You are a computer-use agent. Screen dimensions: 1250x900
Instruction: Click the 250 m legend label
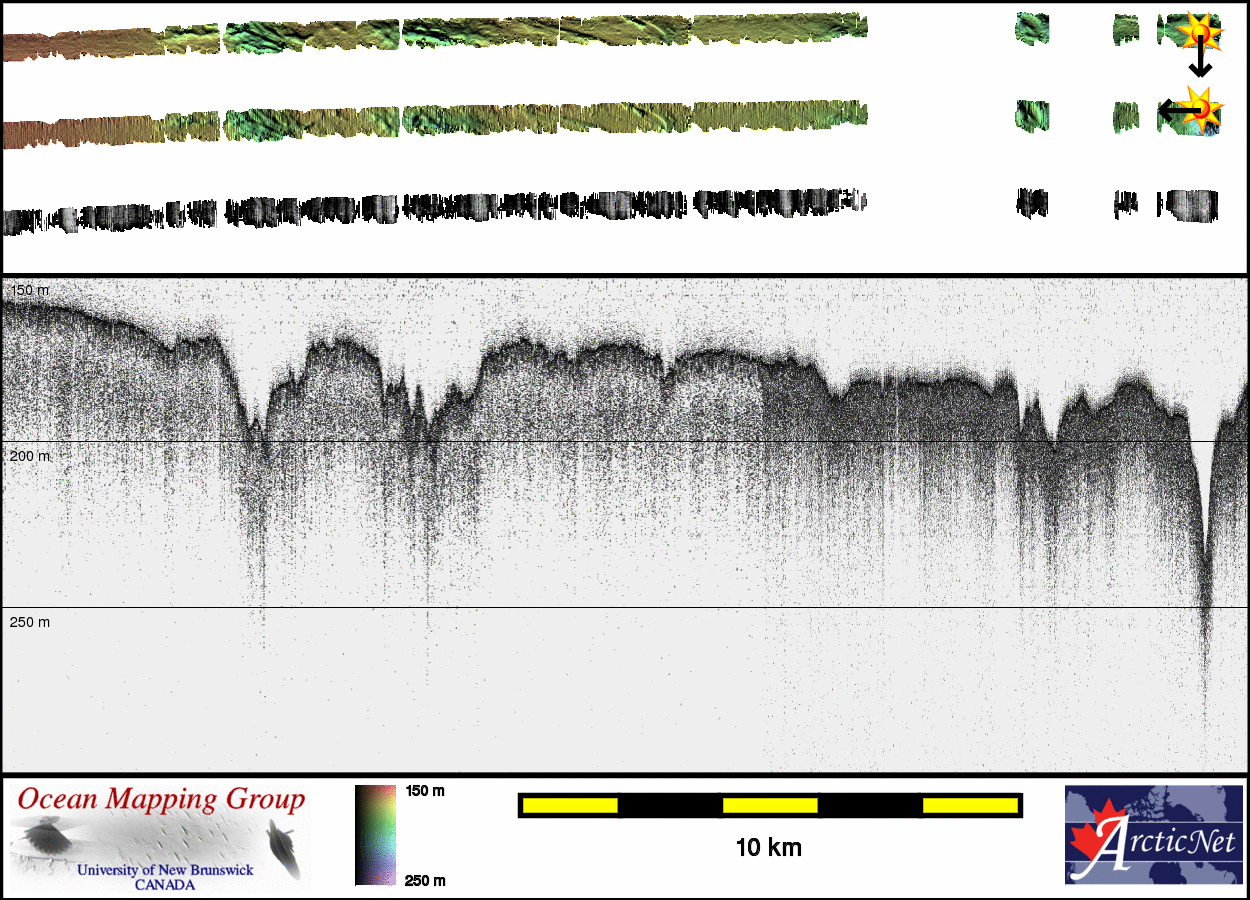(x=425, y=880)
